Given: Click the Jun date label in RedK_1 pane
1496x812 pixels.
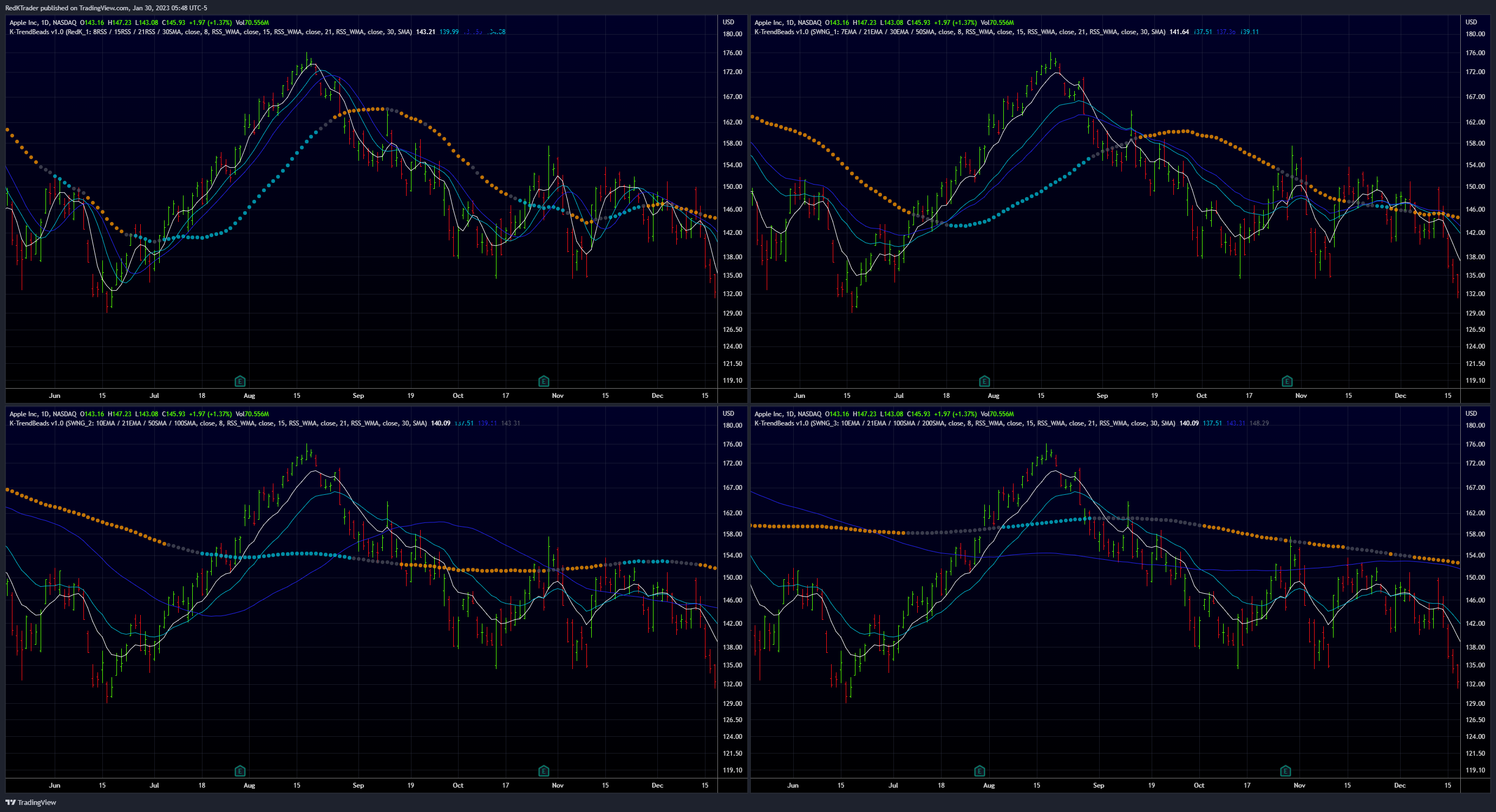Looking at the screenshot, I should point(55,396).
